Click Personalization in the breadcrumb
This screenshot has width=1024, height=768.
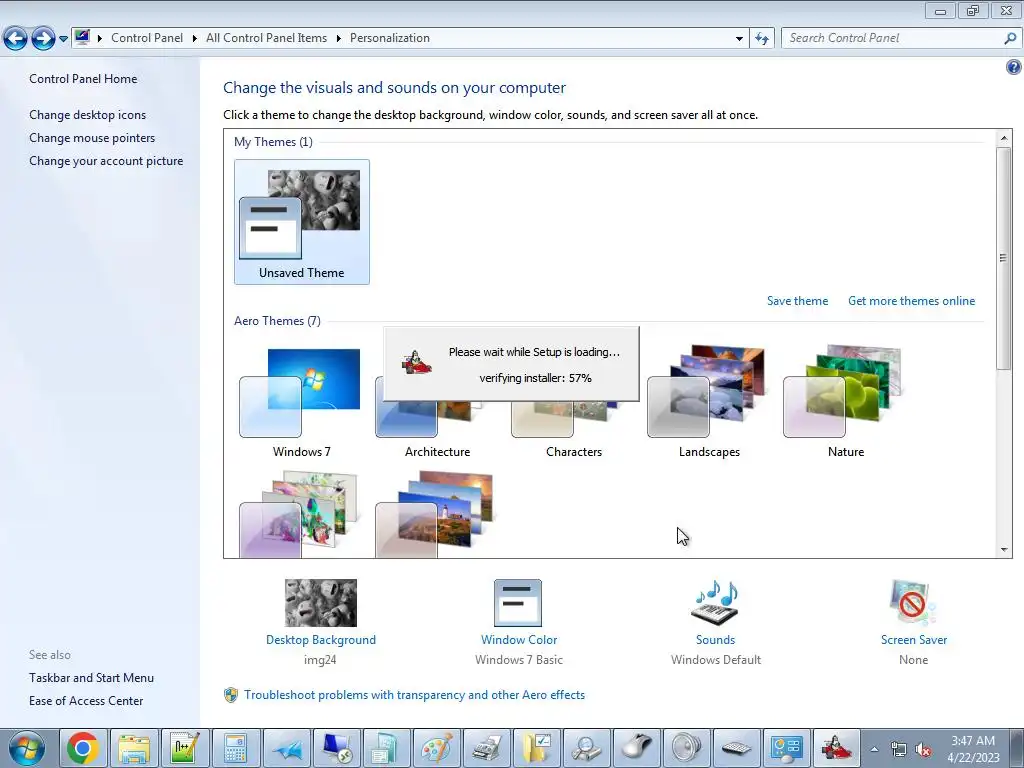[x=390, y=38]
